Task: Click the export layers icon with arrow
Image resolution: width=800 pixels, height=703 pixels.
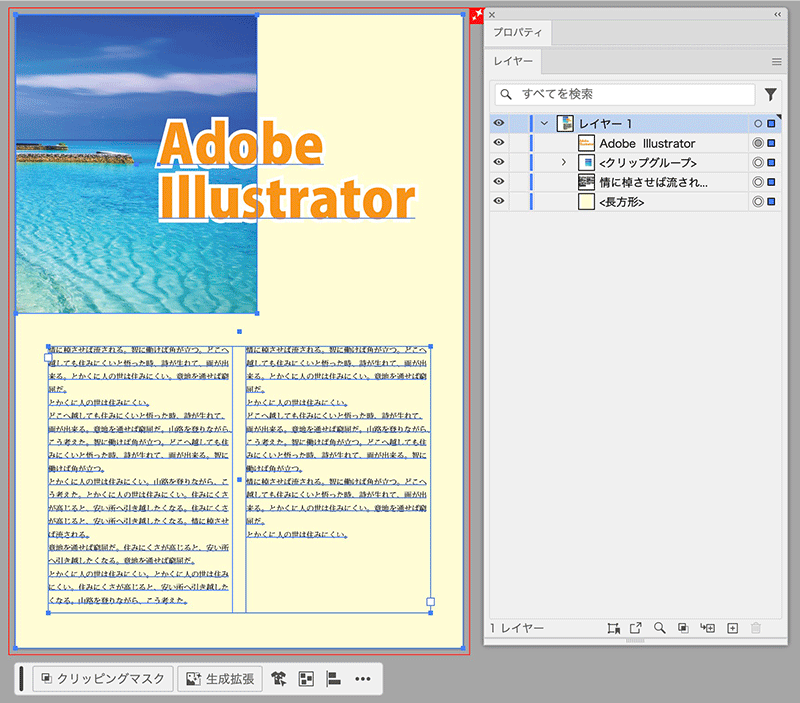Action: point(636,628)
